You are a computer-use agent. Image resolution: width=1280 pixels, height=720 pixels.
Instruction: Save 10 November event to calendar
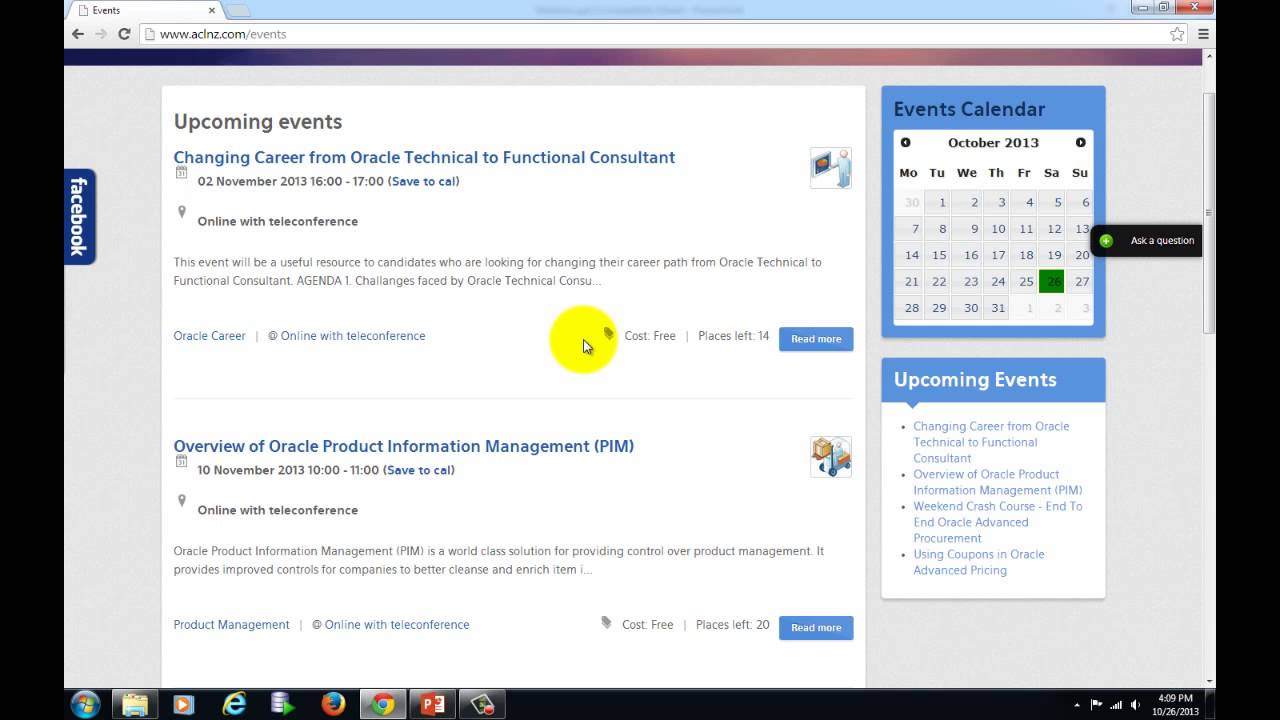(x=419, y=470)
